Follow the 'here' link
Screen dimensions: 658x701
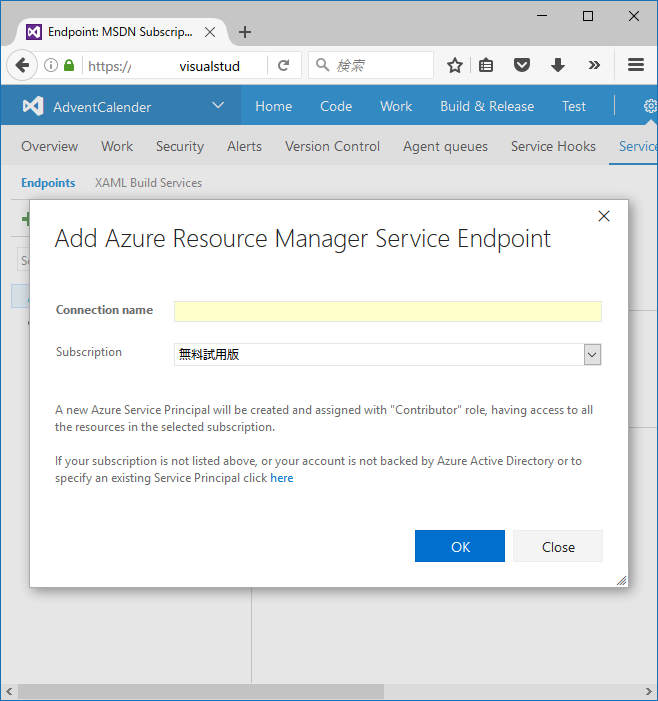click(x=282, y=478)
